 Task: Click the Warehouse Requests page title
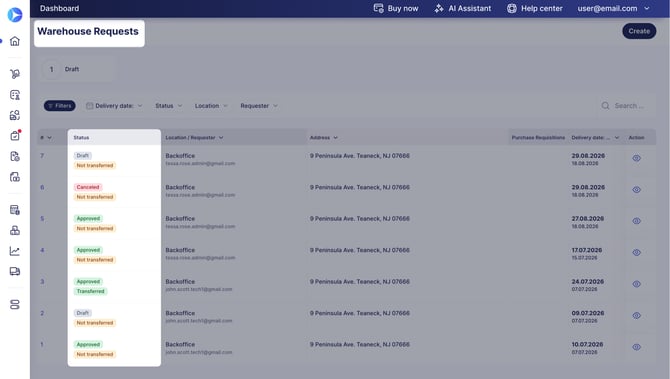pyautogui.click(x=88, y=32)
